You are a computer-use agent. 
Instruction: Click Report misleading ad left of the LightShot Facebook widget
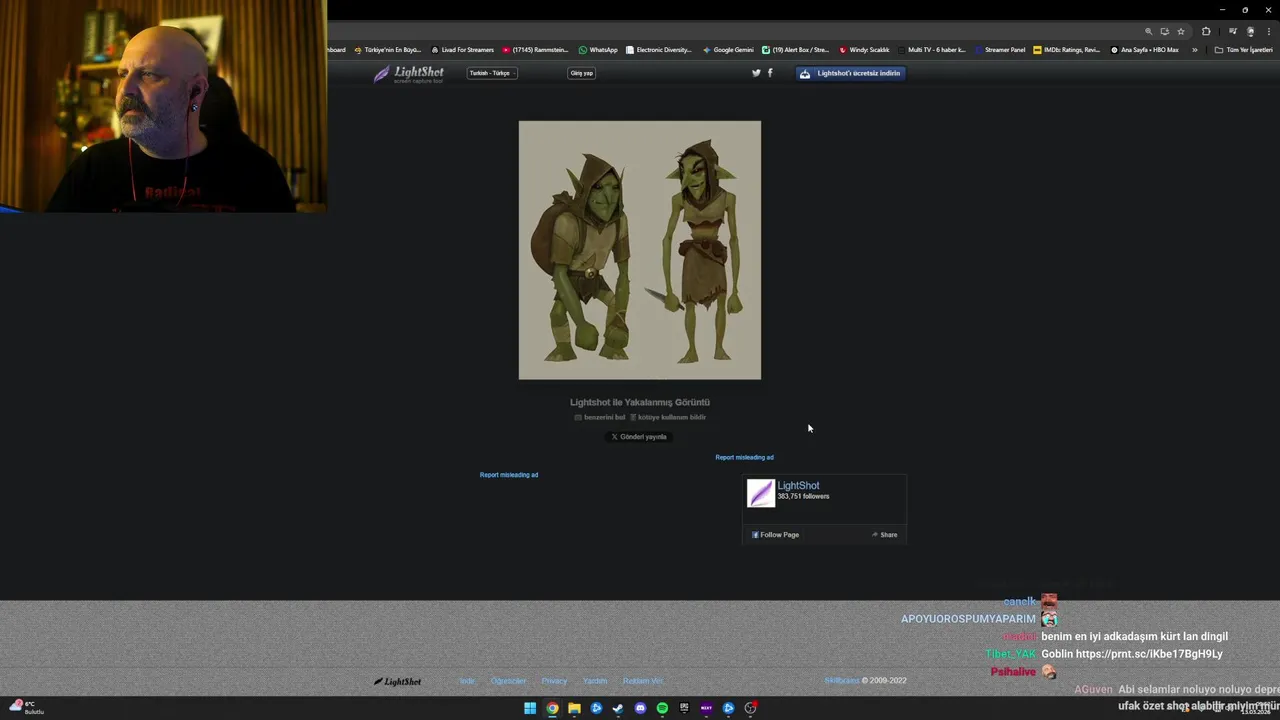(x=509, y=475)
